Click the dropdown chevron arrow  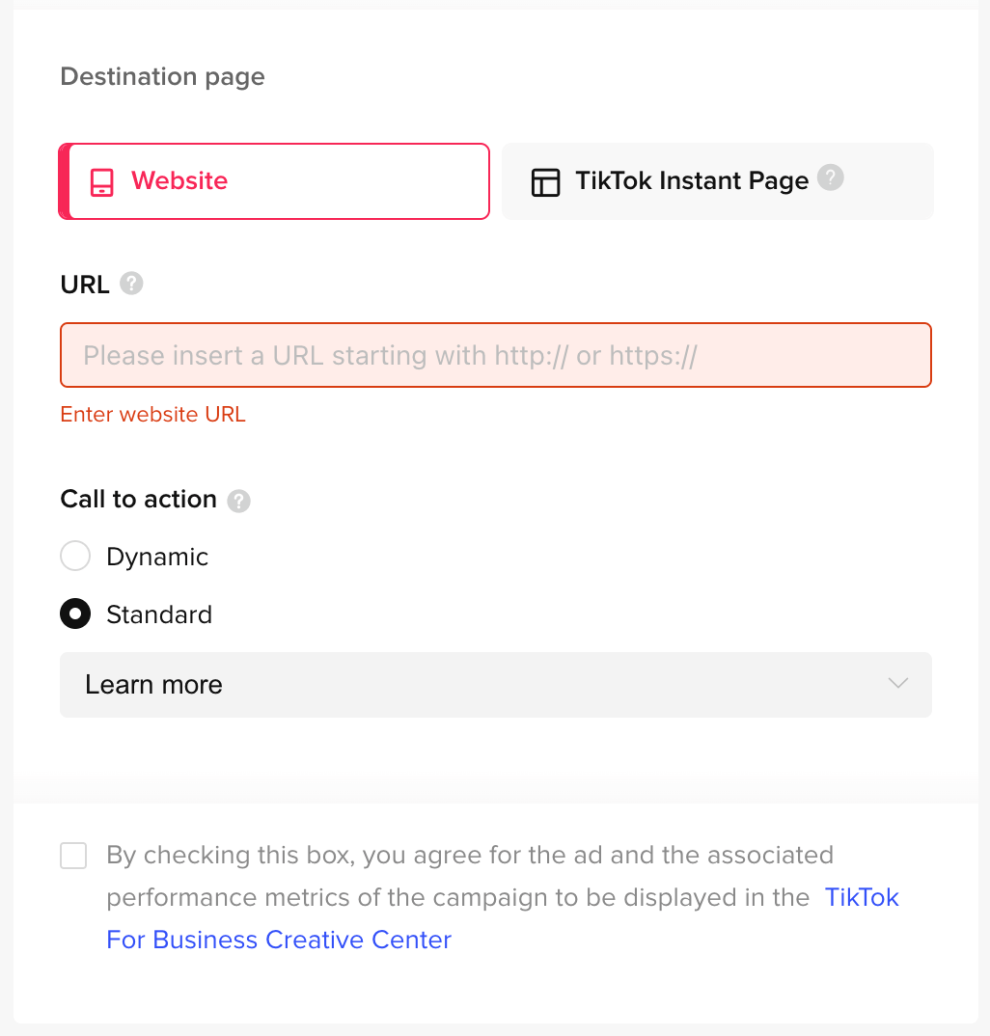(x=898, y=683)
